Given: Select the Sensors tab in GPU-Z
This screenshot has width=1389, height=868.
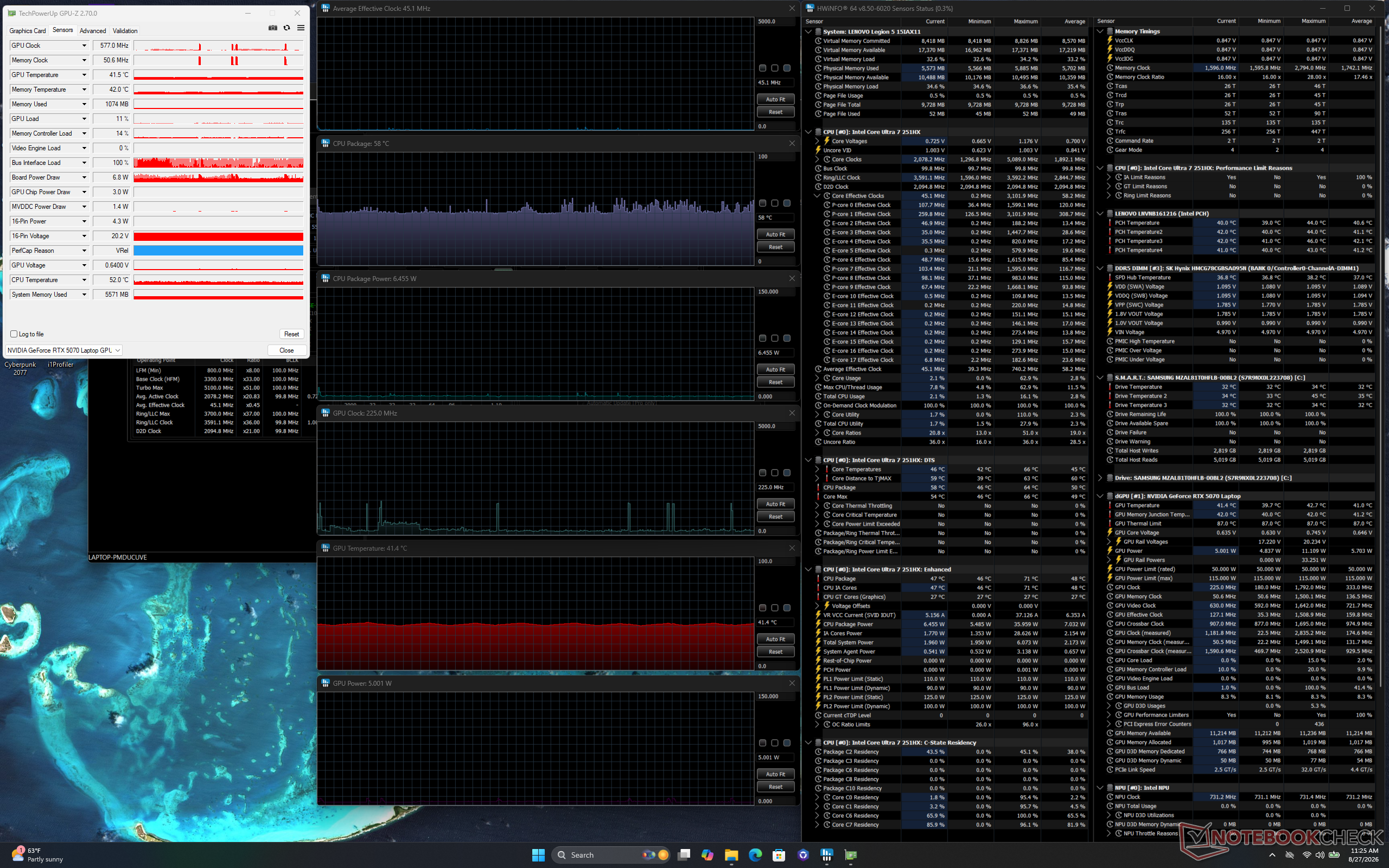Looking at the screenshot, I should 62,30.
